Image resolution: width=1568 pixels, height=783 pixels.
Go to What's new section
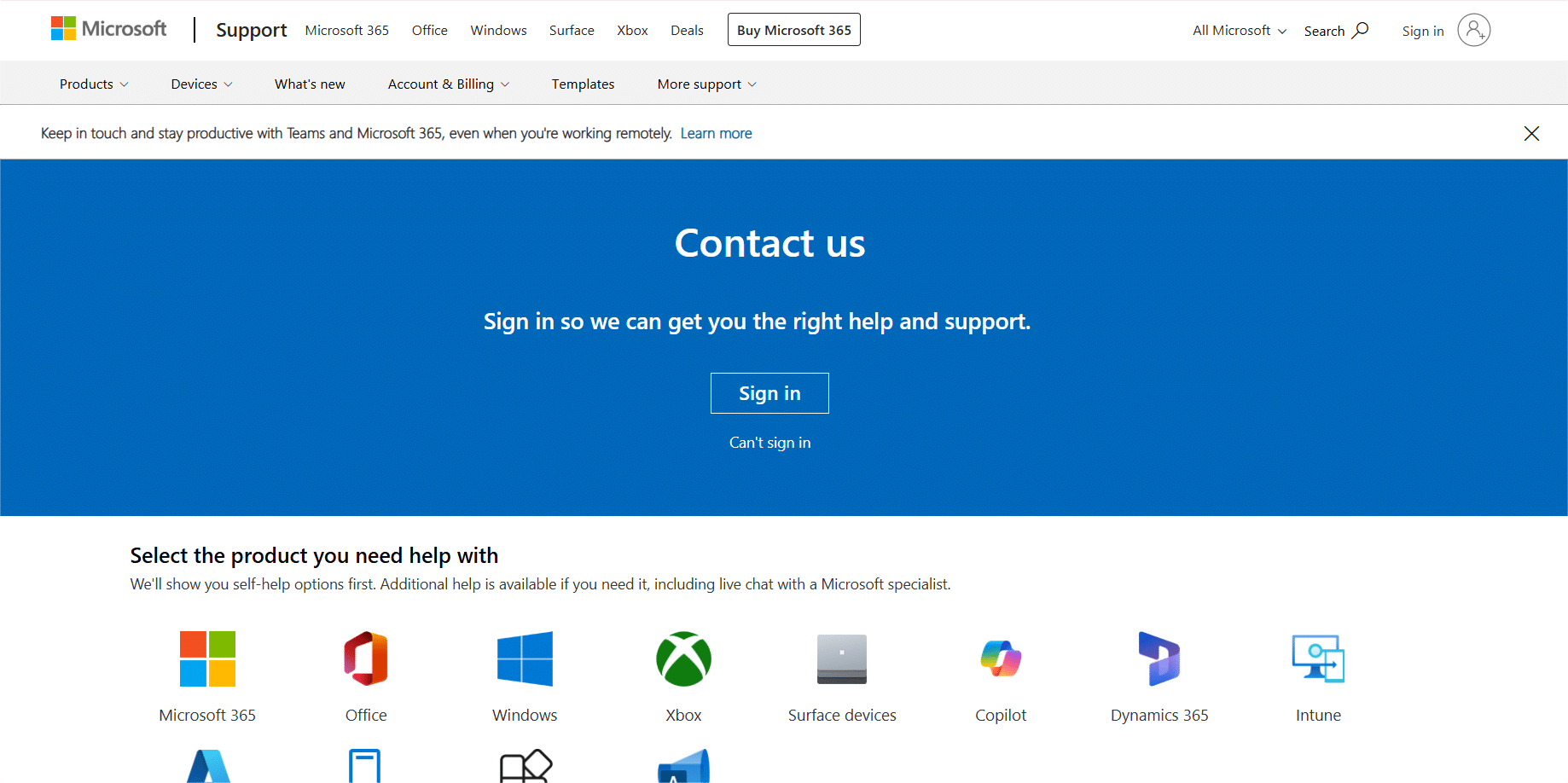[x=310, y=84]
